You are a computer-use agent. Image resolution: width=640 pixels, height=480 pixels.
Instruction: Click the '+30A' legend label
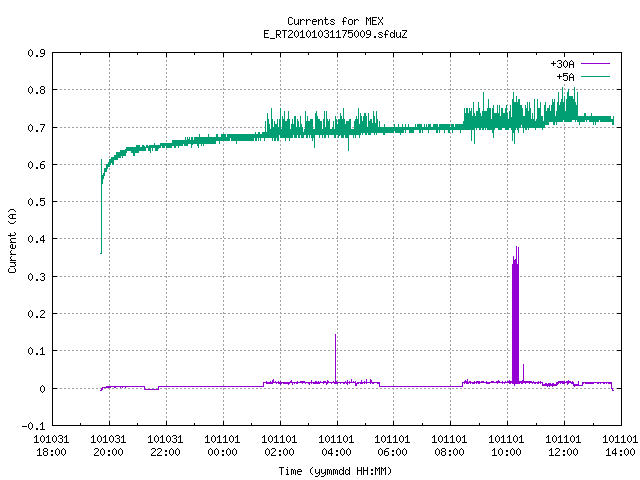(x=562, y=64)
